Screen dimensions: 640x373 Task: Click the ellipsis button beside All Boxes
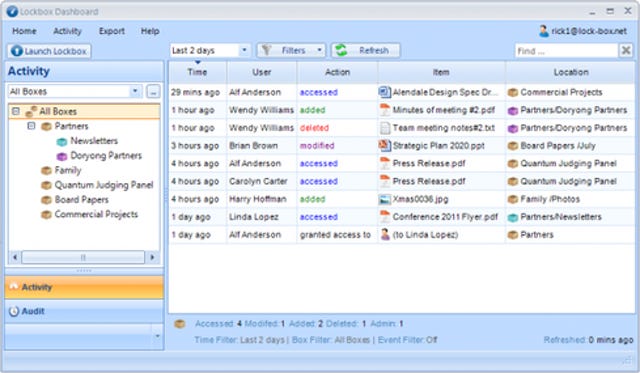153,91
